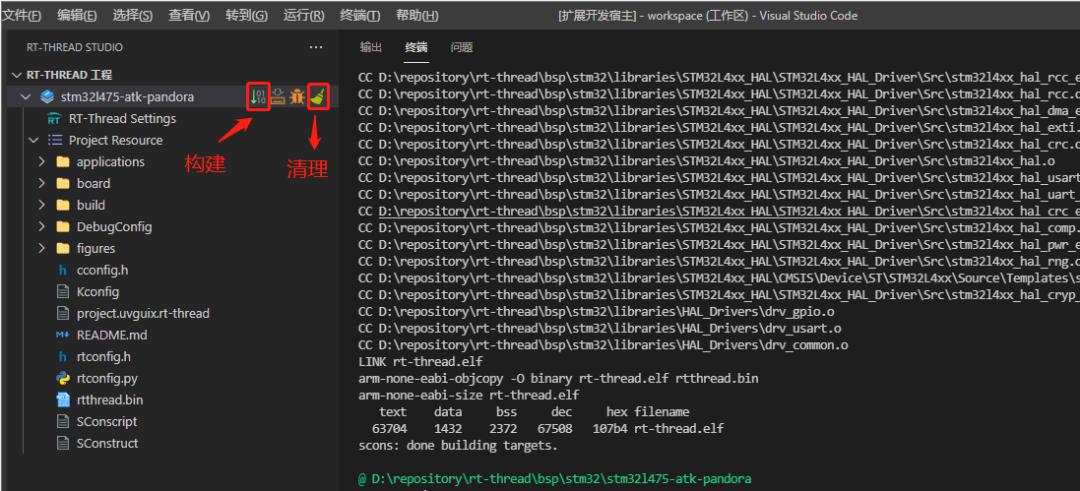Click the file icon of project.uvguix.rt-thread

click(63, 313)
